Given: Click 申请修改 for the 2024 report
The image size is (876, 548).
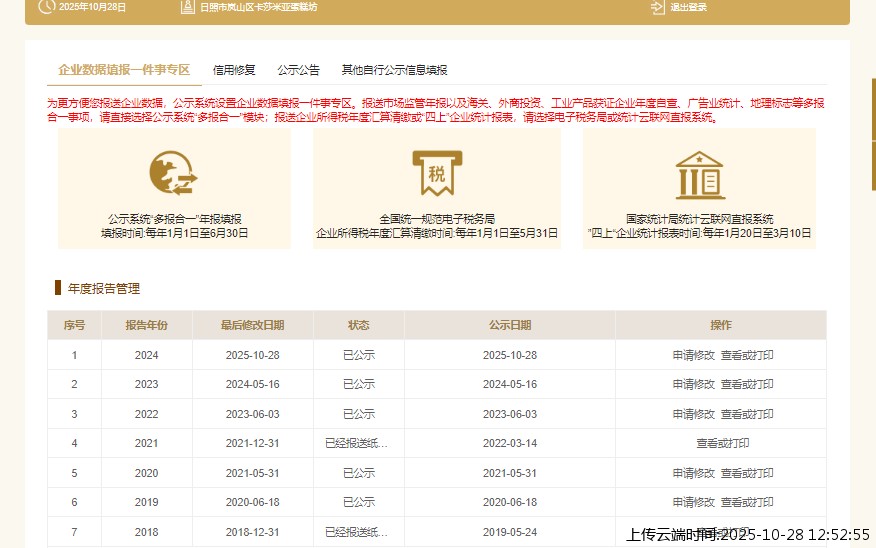Looking at the screenshot, I should tap(693, 355).
